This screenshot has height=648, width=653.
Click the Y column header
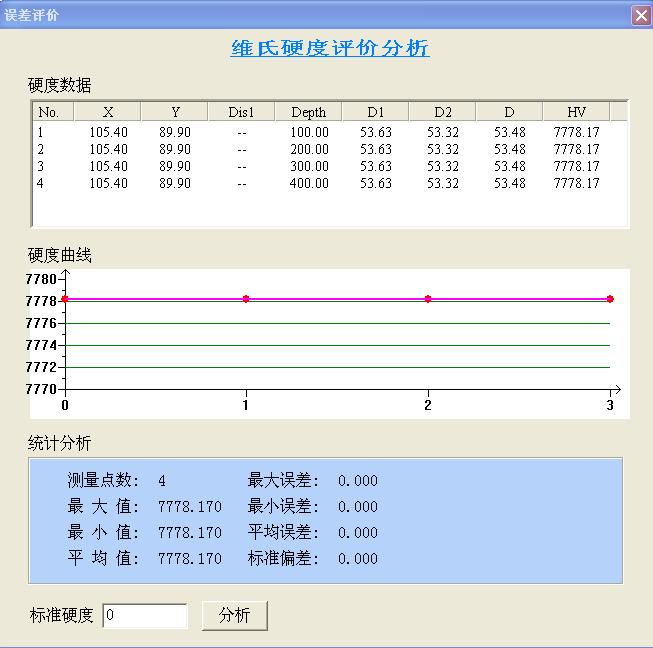[175, 112]
